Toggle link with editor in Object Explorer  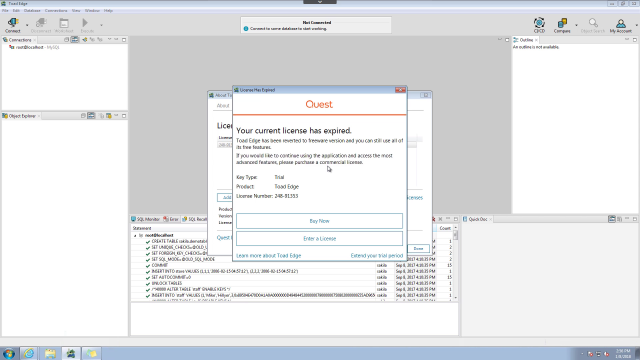[91, 116]
